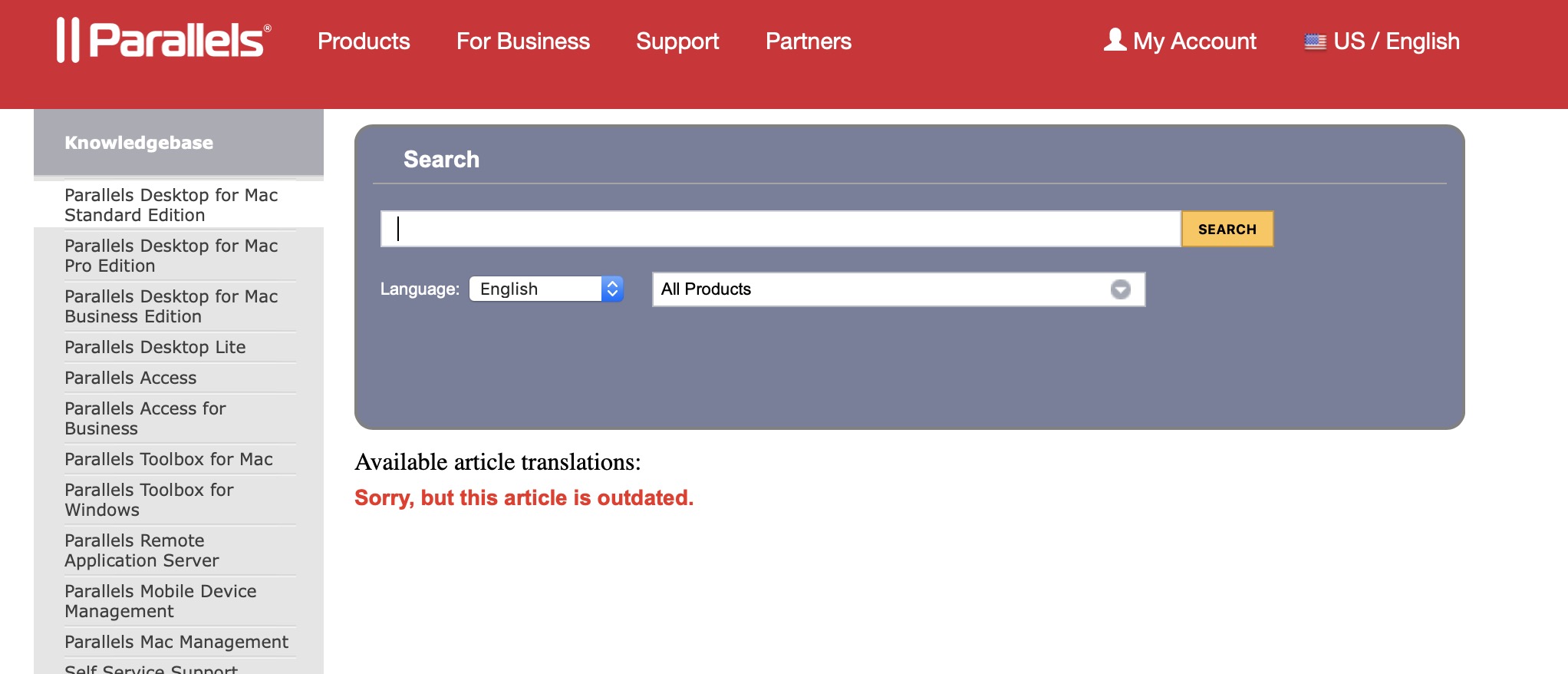Screen dimensions: 1568x674
Task: Click the US flag icon
Action: tap(1315, 41)
